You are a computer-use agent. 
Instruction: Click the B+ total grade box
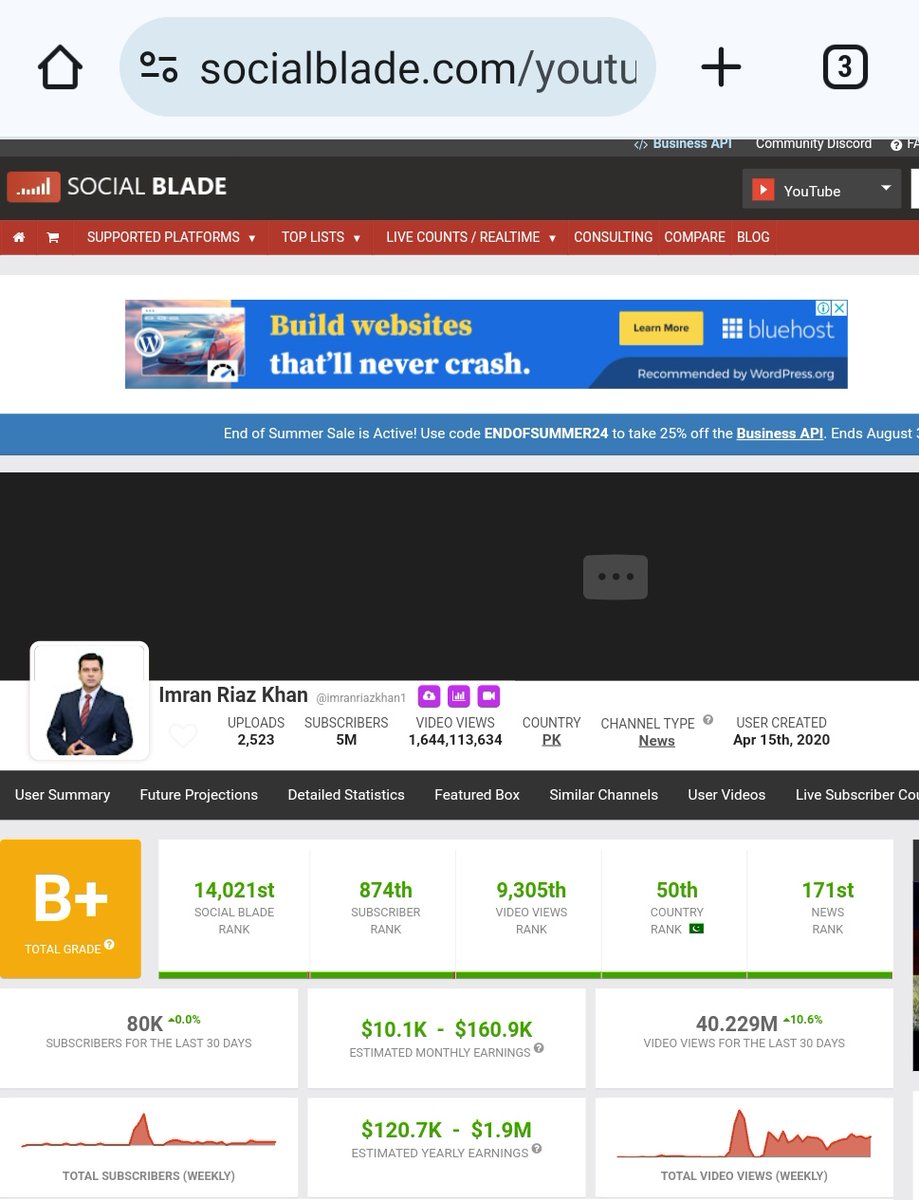70,908
